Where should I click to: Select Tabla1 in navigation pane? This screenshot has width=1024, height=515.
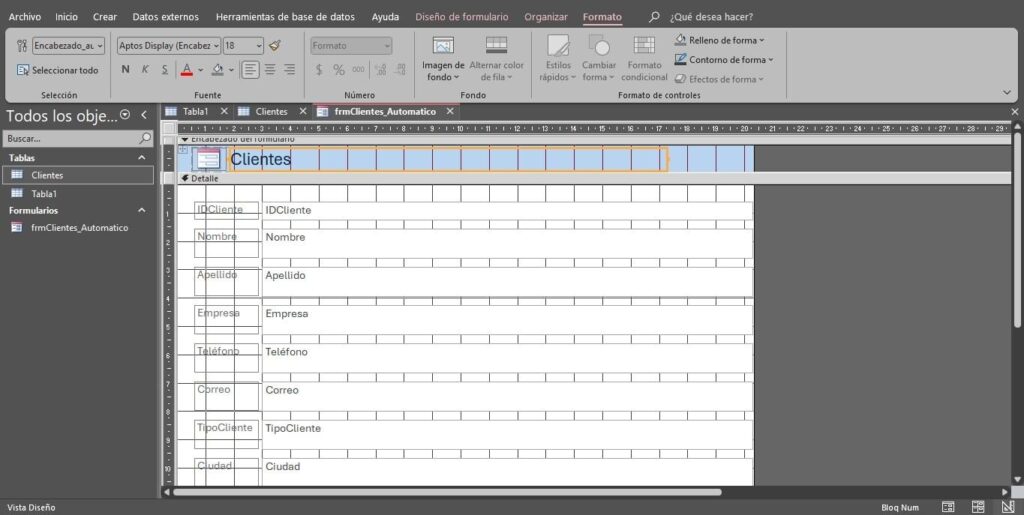click(x=78, y=194)
